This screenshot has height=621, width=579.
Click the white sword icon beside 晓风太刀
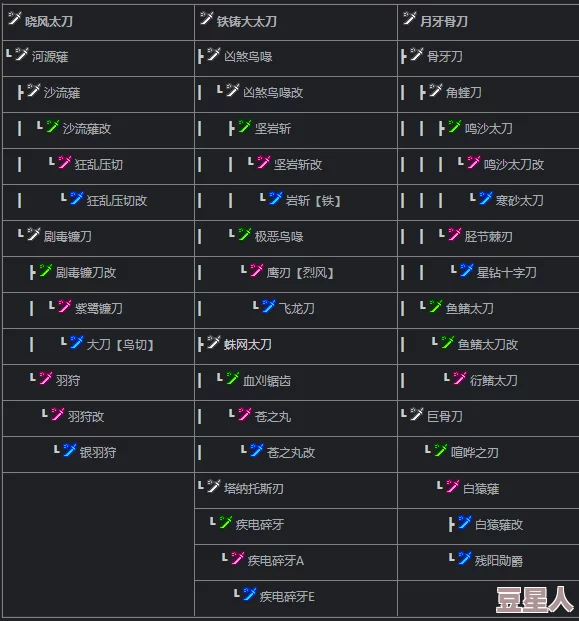(x=15, y=19)
